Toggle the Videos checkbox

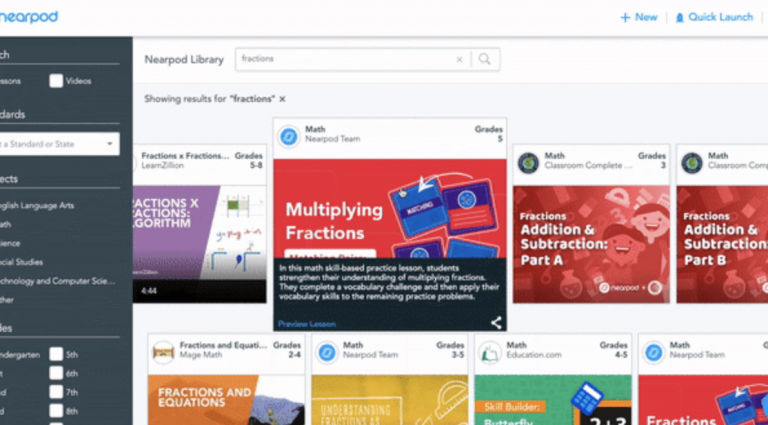(56, 81)
